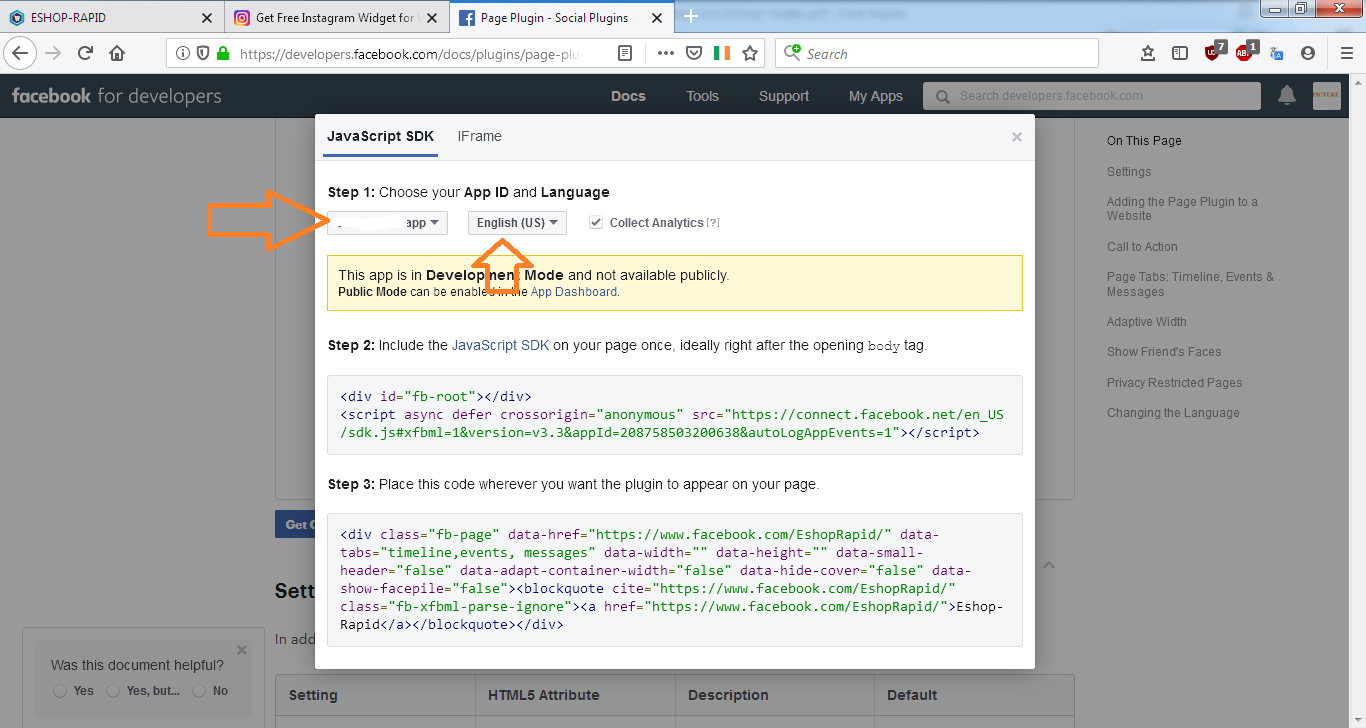Open My Apps in top navigation

[876, 96]
